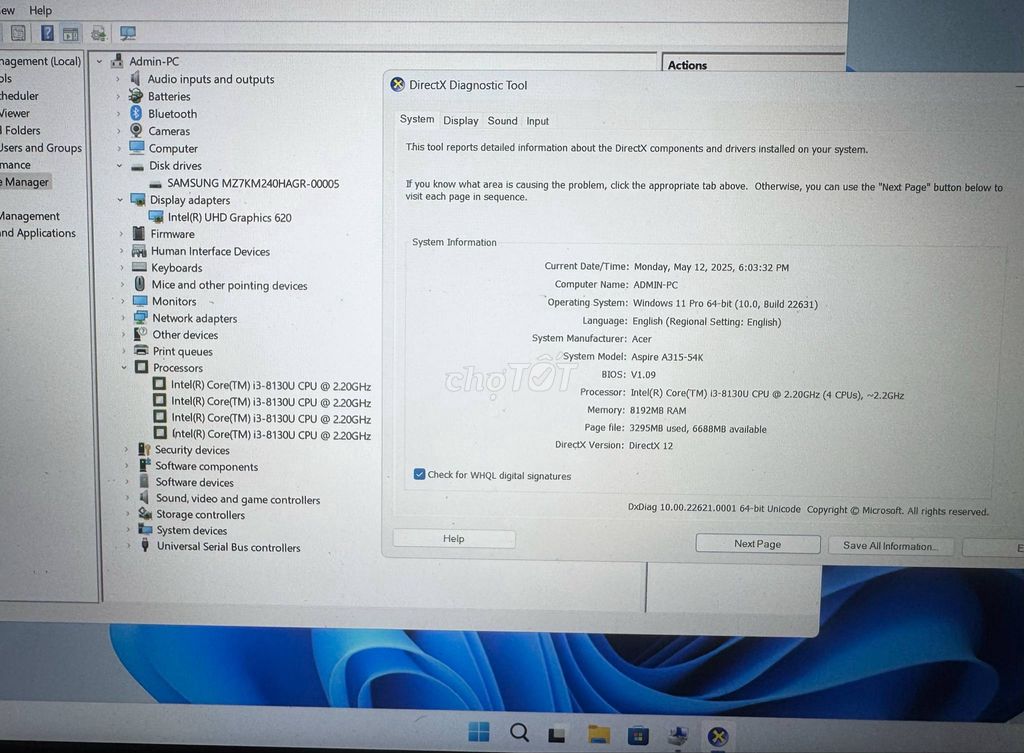Screen dimensions: 1024x753
Task: Click the Computer monitor icon in tree
Action: point(136,148)
